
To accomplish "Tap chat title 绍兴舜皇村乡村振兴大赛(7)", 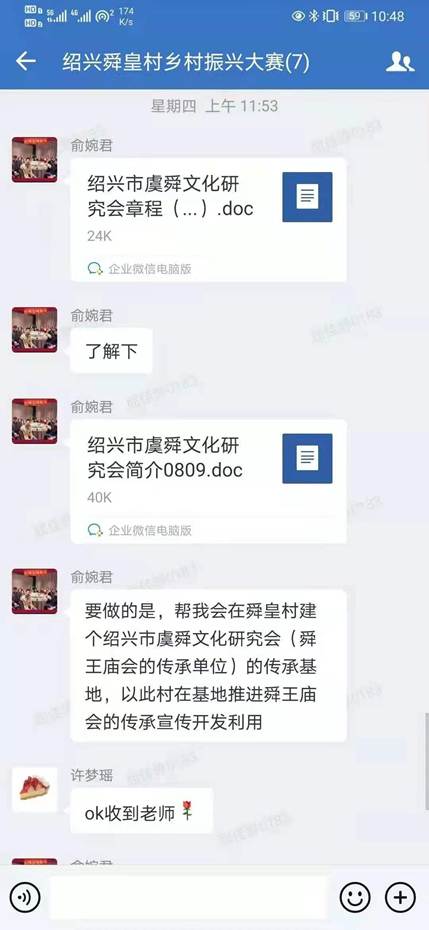I will (x=186, y=62).
